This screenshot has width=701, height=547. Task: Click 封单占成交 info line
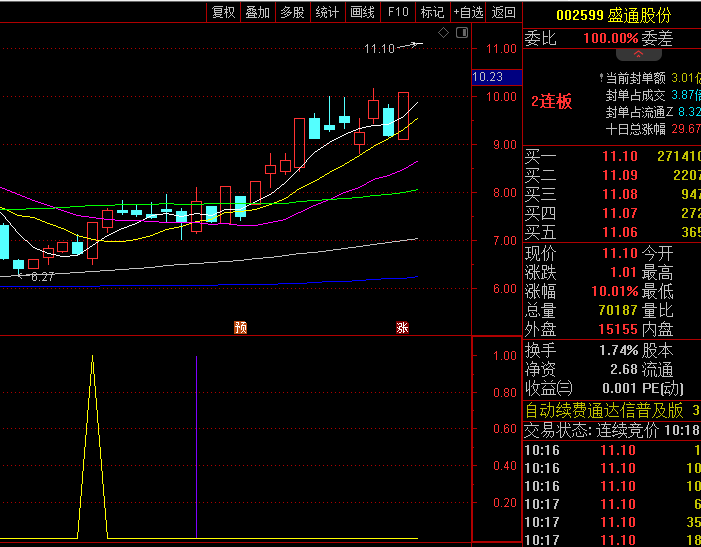(653, 95)
